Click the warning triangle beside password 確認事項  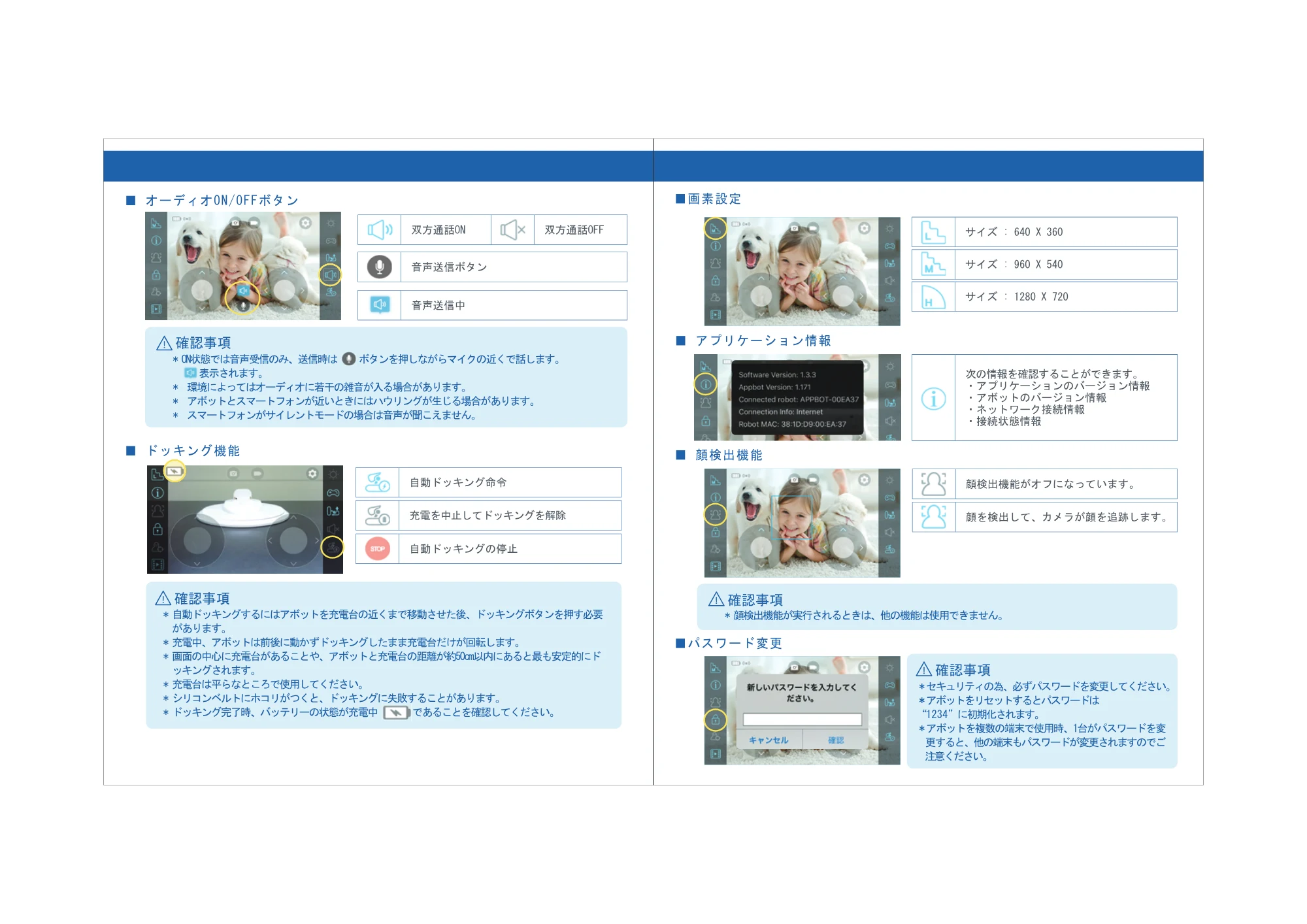[x=923, y=669]
